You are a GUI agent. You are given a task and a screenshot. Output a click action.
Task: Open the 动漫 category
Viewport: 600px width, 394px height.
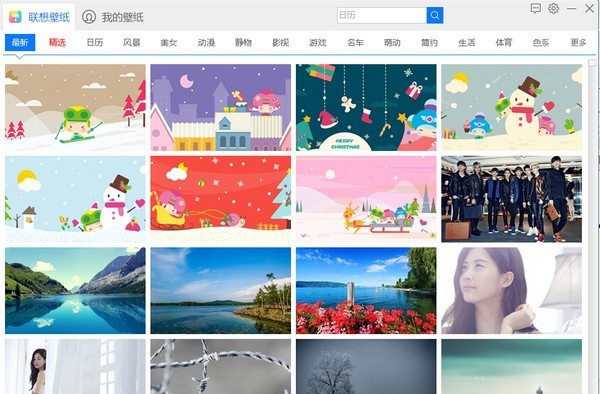[206, 42]
